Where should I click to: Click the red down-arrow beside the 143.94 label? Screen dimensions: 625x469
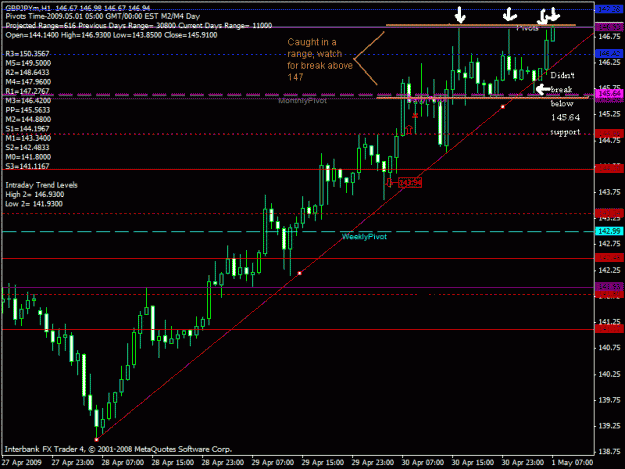(x=389, y=182)
